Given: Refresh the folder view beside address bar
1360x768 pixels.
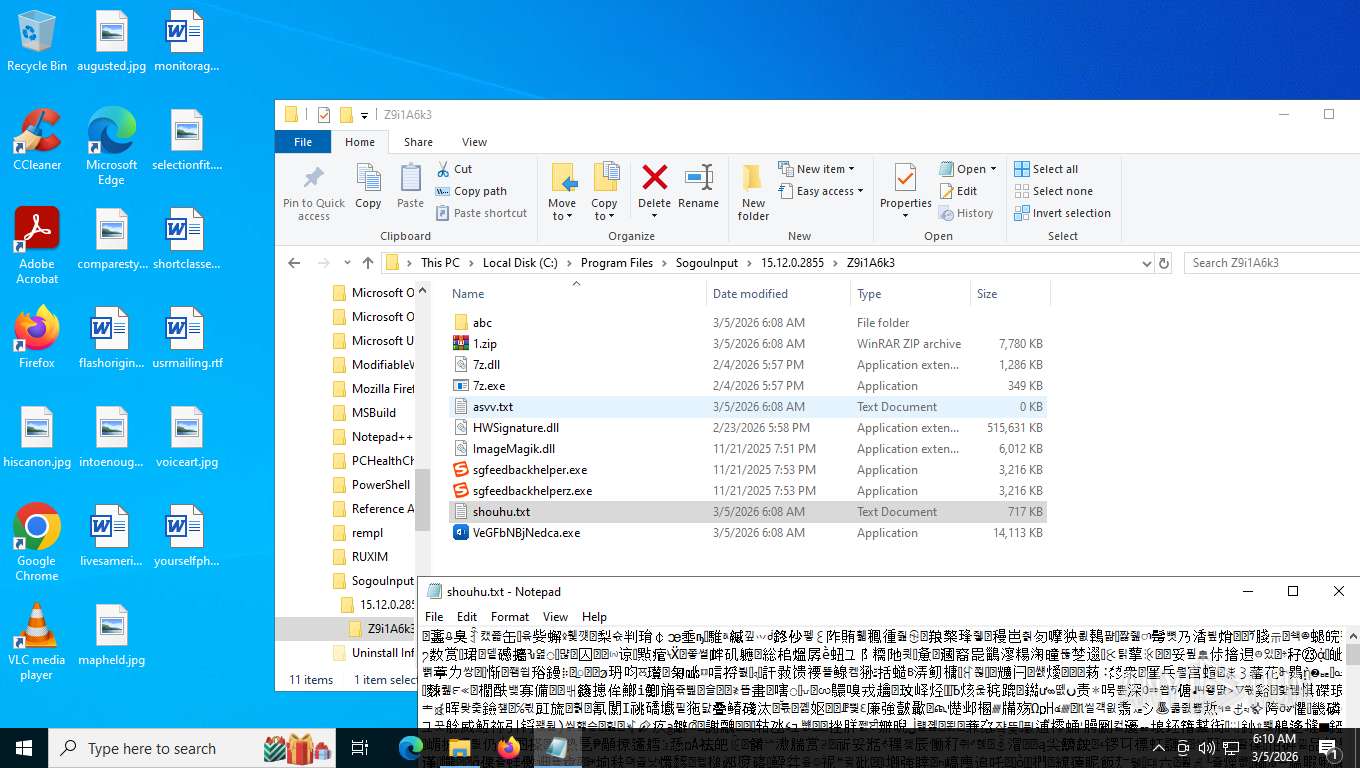Looking at the screenshot, I should [1164, 263].
